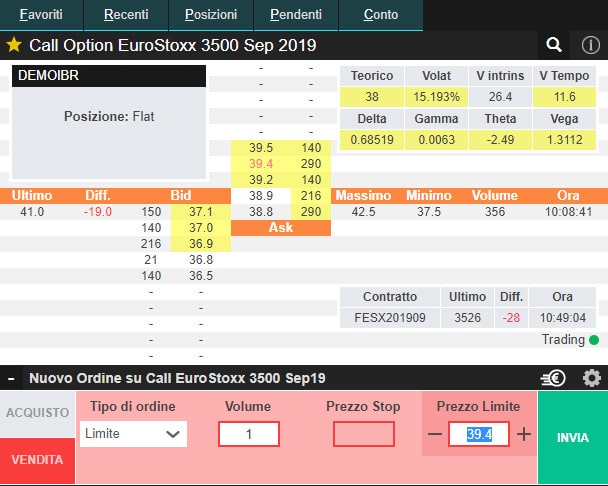
Task: Toggle the yellow favorite star
Action: [x=14, y=45]
